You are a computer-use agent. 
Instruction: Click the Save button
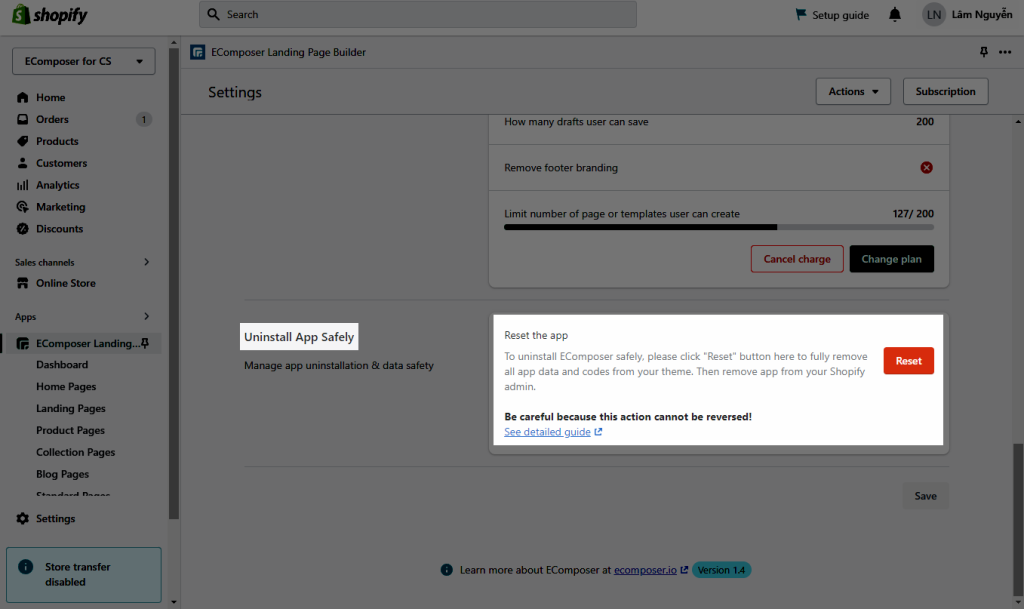(x=925, y=496)
